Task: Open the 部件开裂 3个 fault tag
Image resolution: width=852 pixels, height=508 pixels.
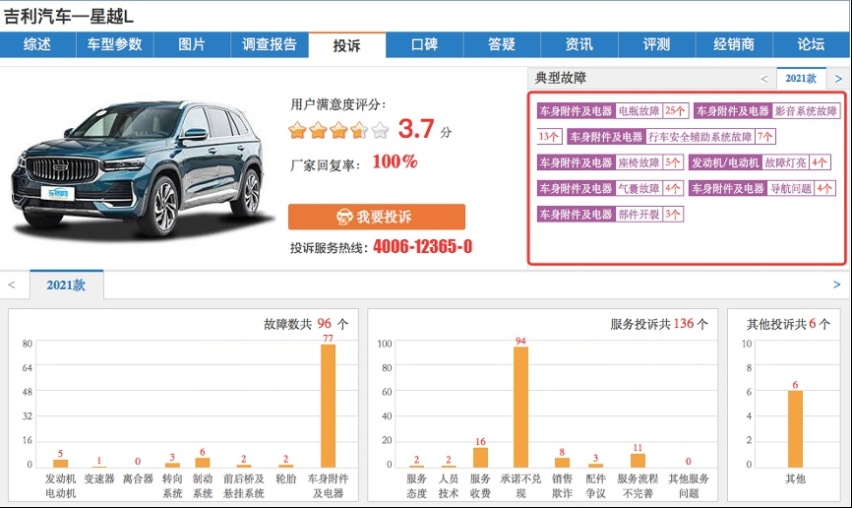Action: click(x=610, y=214)
